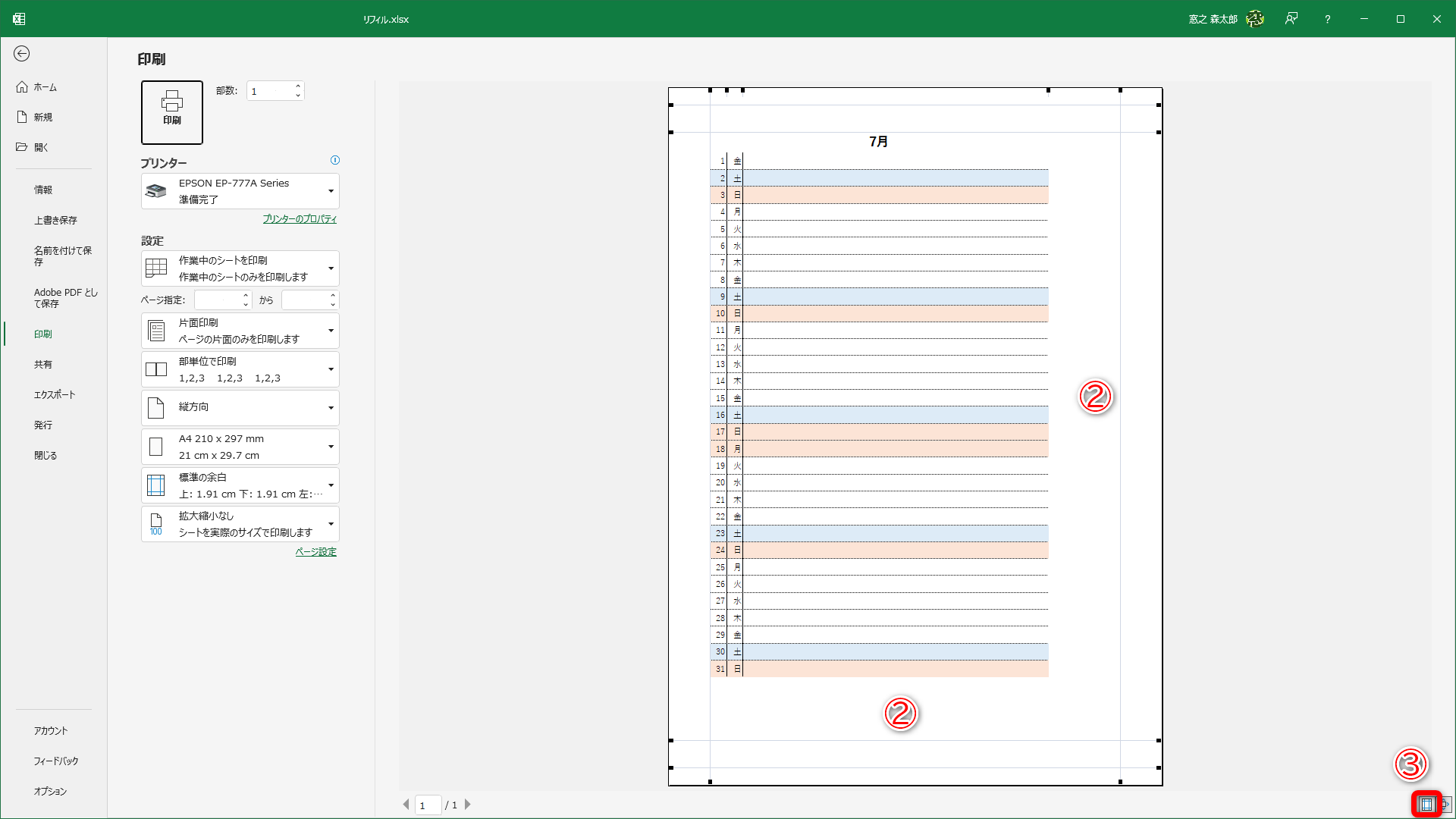
Task: Click the ページ設定 link
Action: pyautogui.click(x=315, y=552)
